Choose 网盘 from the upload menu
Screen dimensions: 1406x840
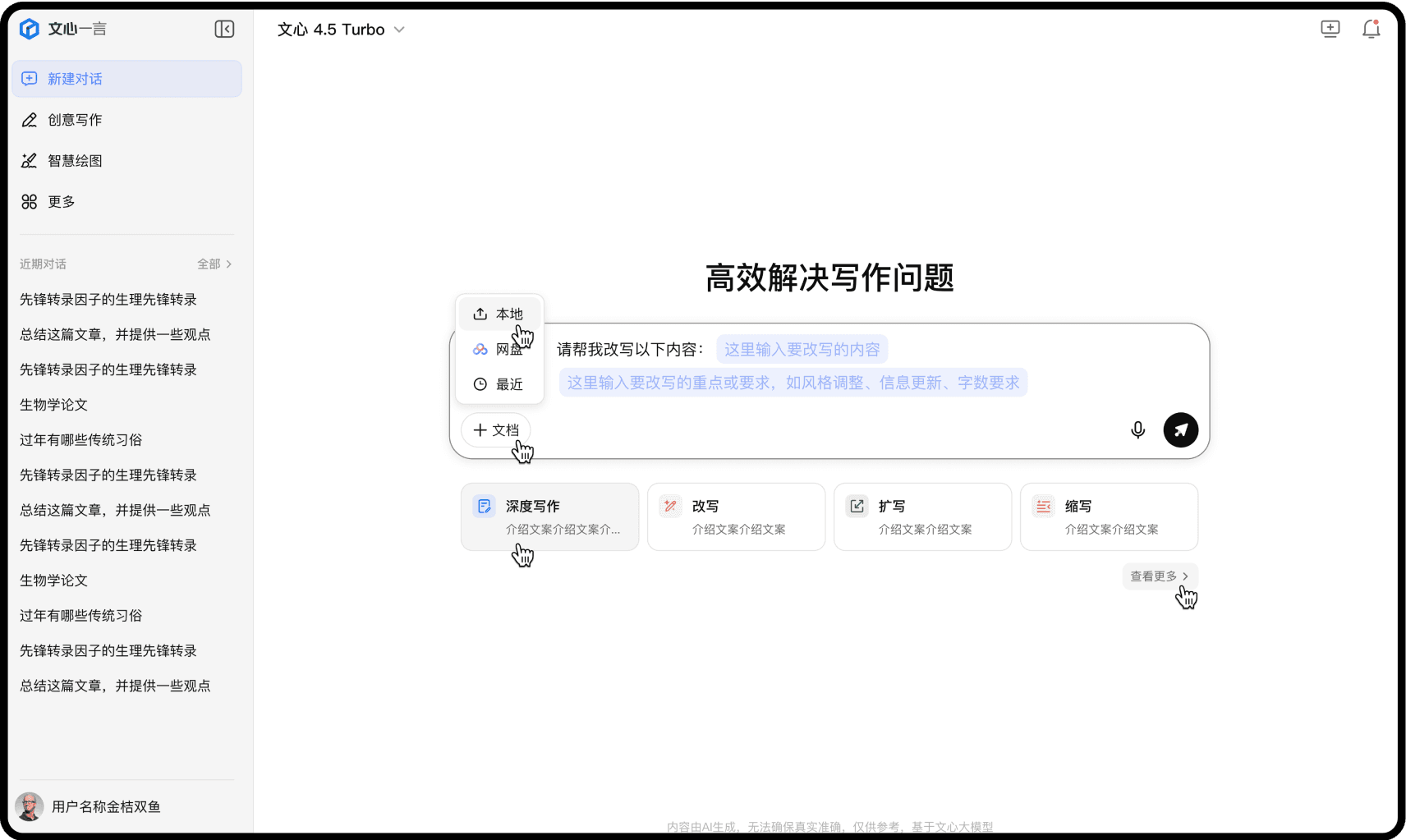499,350
